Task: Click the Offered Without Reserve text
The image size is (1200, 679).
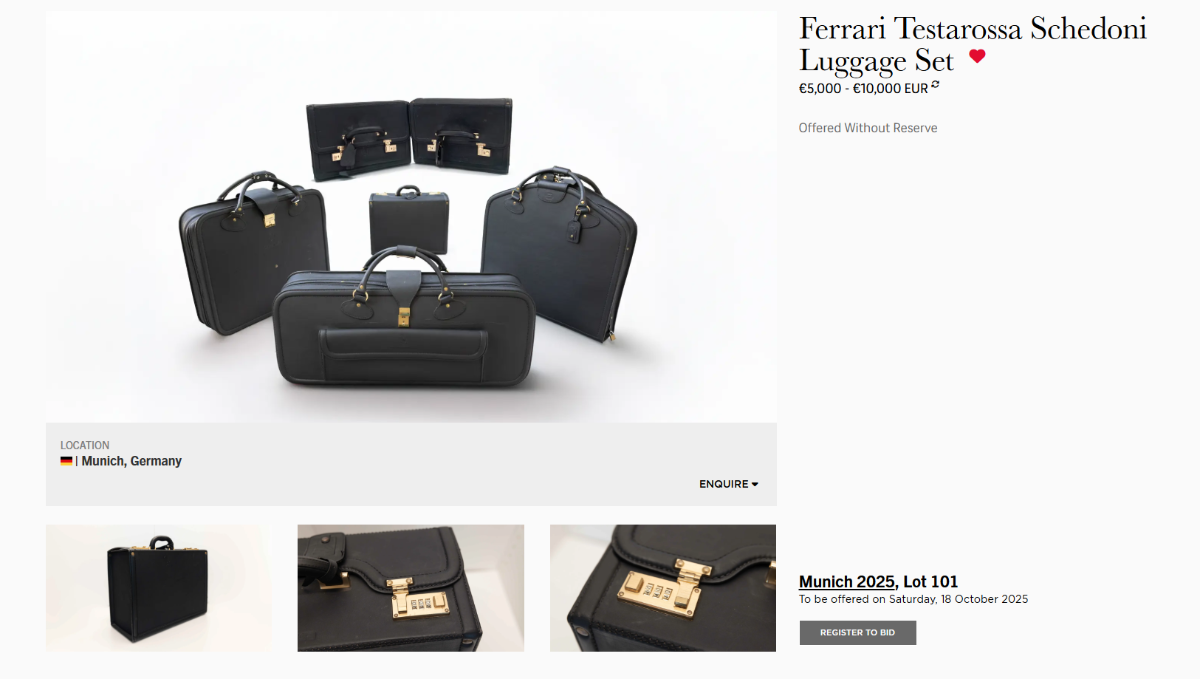Action: click(868, 128)
